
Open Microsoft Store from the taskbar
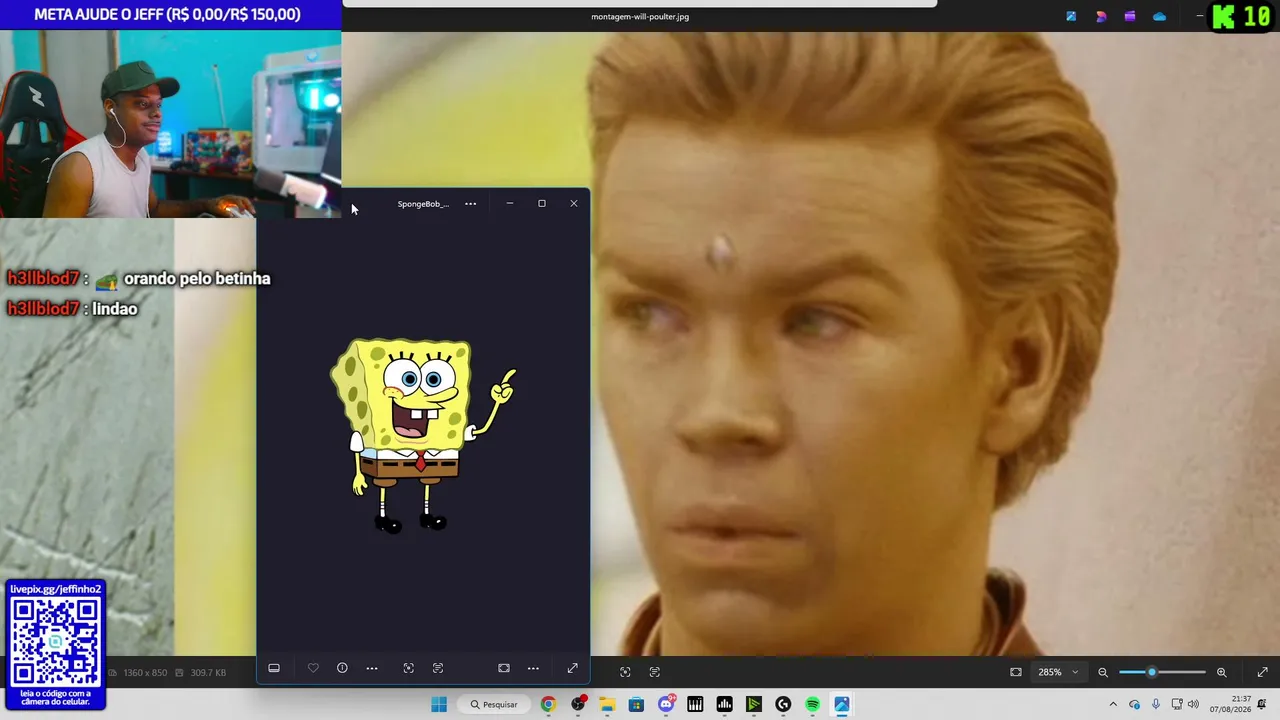[x=636, y=704]
